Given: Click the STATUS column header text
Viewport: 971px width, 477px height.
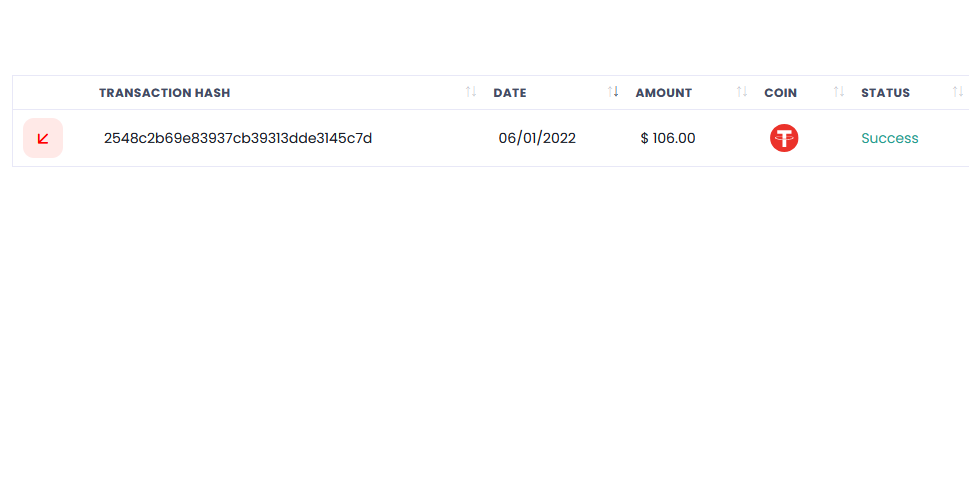Looking at the screenshot, I should [886, 93].
